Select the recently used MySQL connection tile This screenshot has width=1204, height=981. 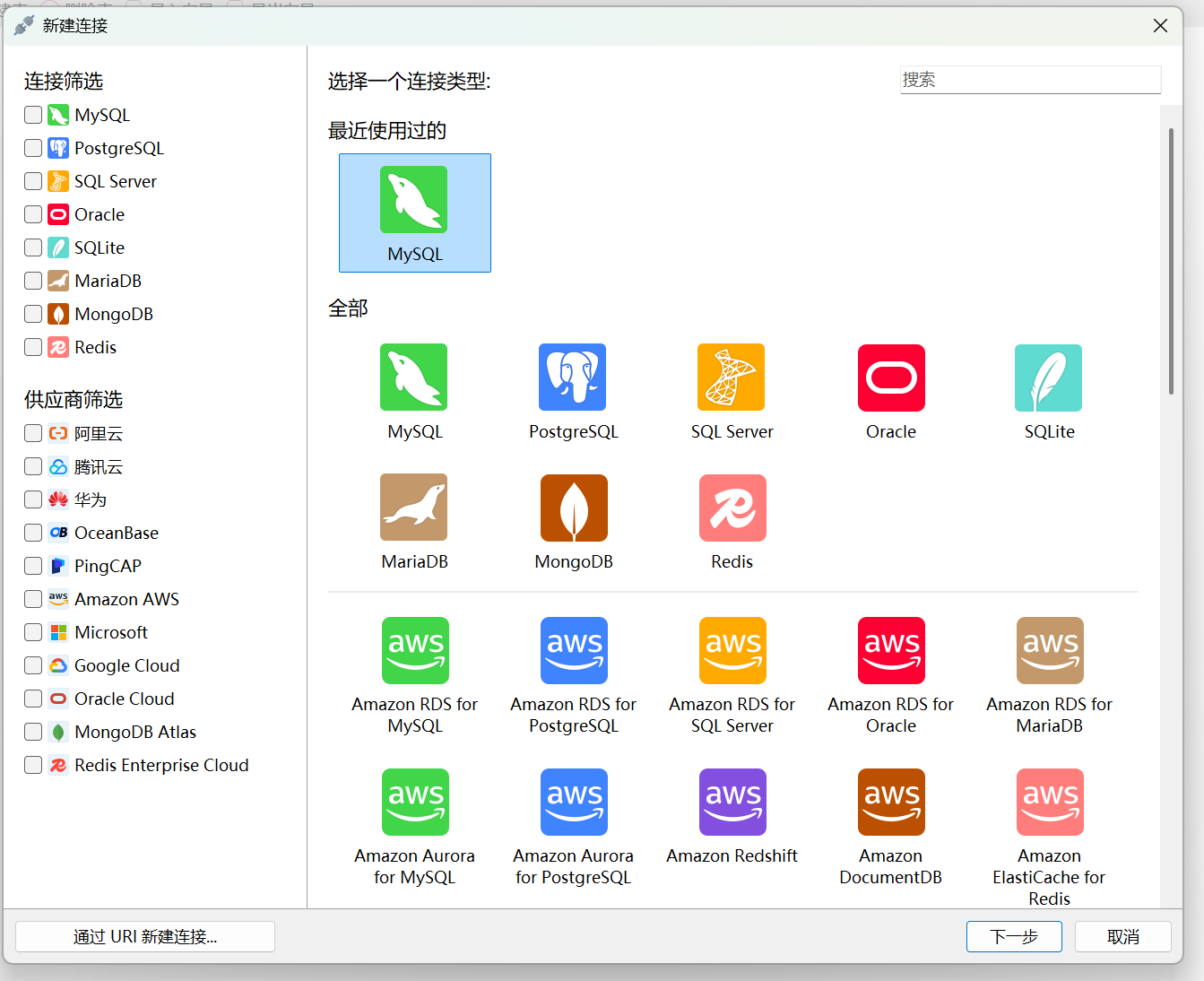tap(414, 213)
